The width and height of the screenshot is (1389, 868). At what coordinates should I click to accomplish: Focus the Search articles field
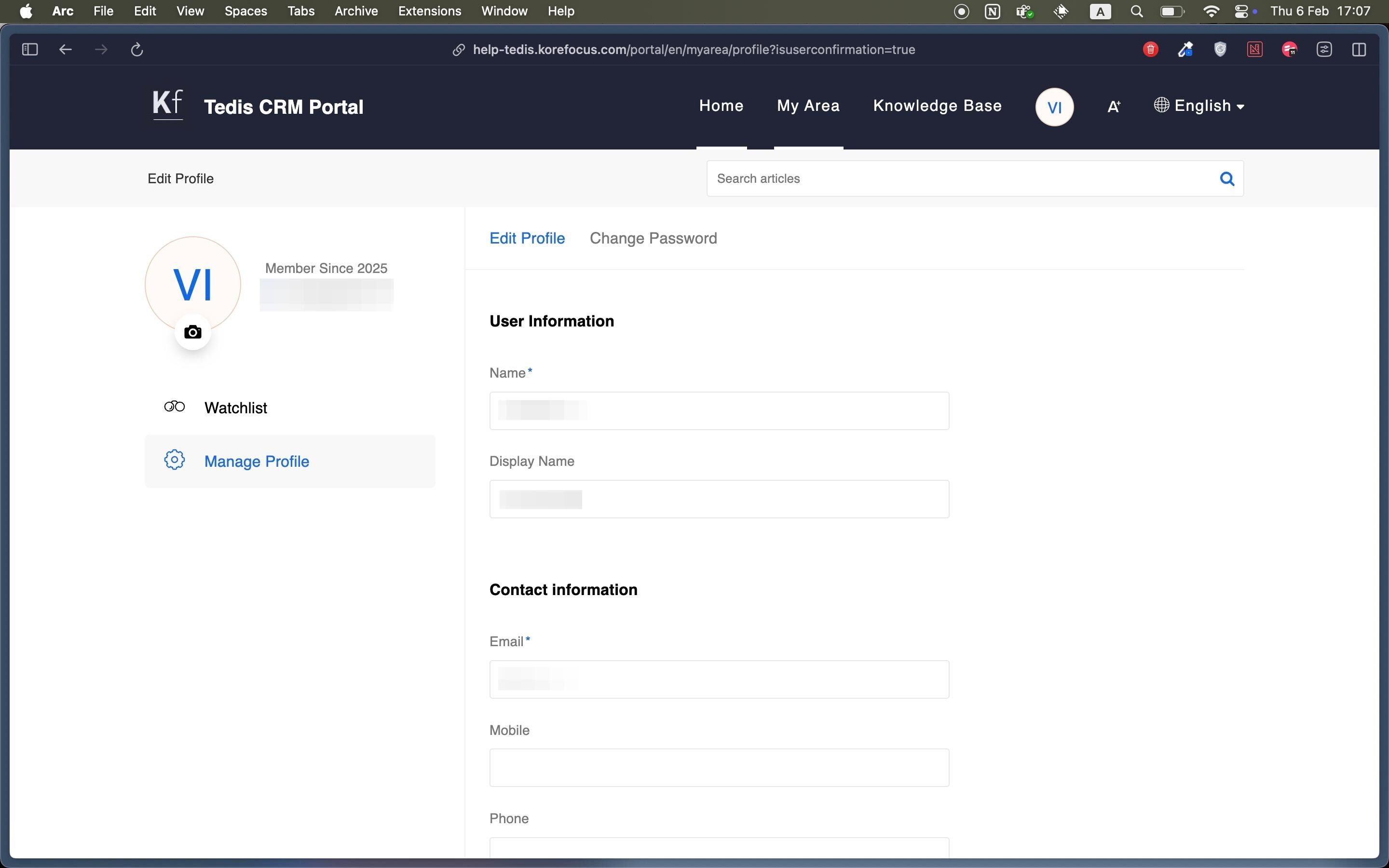(958, 178)
